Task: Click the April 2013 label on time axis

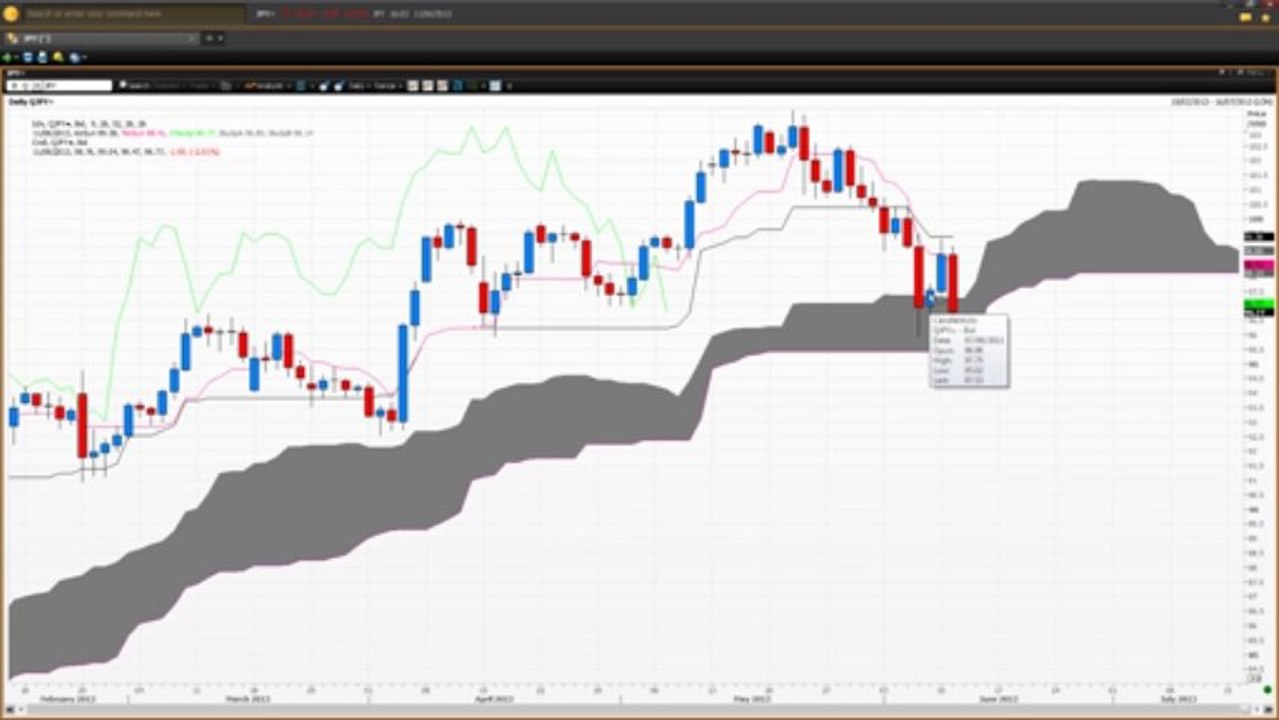Action: 492,699
